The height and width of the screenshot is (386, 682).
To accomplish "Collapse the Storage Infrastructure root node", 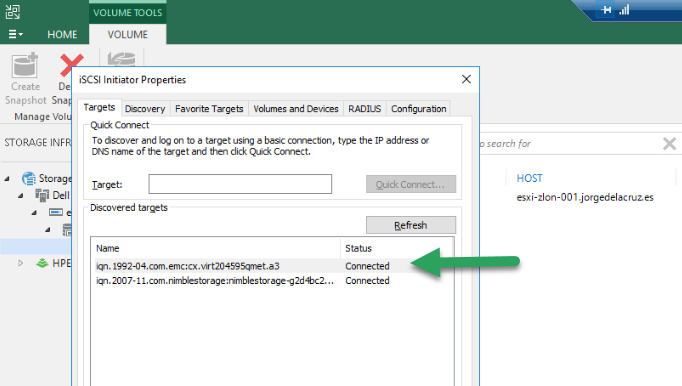I will click(7, 178).
